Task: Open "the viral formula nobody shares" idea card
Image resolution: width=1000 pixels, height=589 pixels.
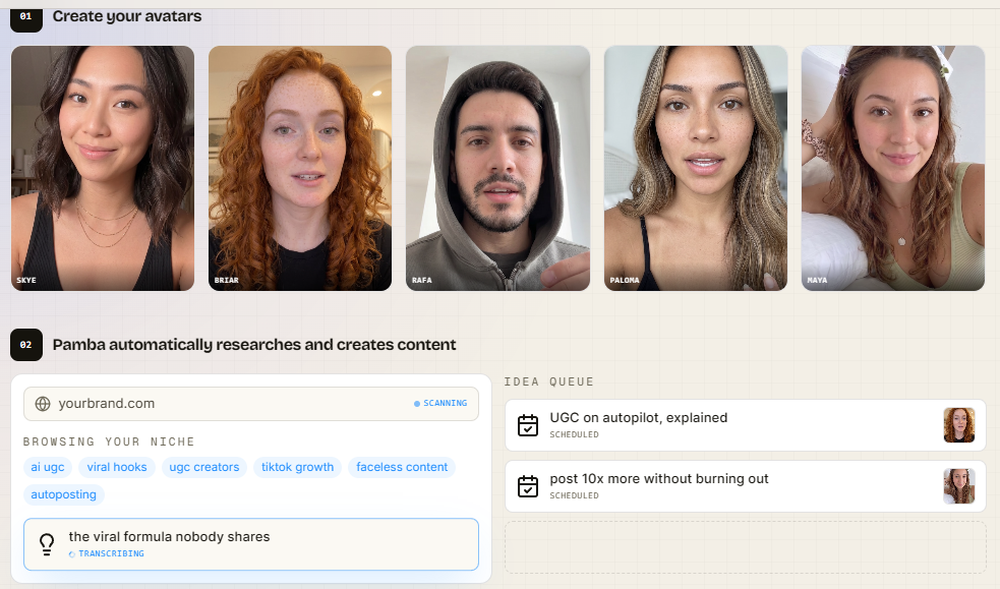Action: pos(251,544)
